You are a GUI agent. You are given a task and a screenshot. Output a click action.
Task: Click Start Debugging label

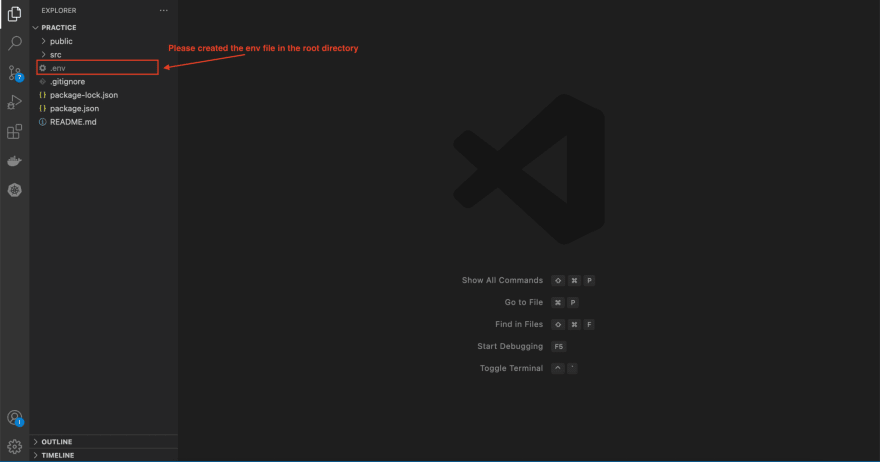click(x=510, y=346)
